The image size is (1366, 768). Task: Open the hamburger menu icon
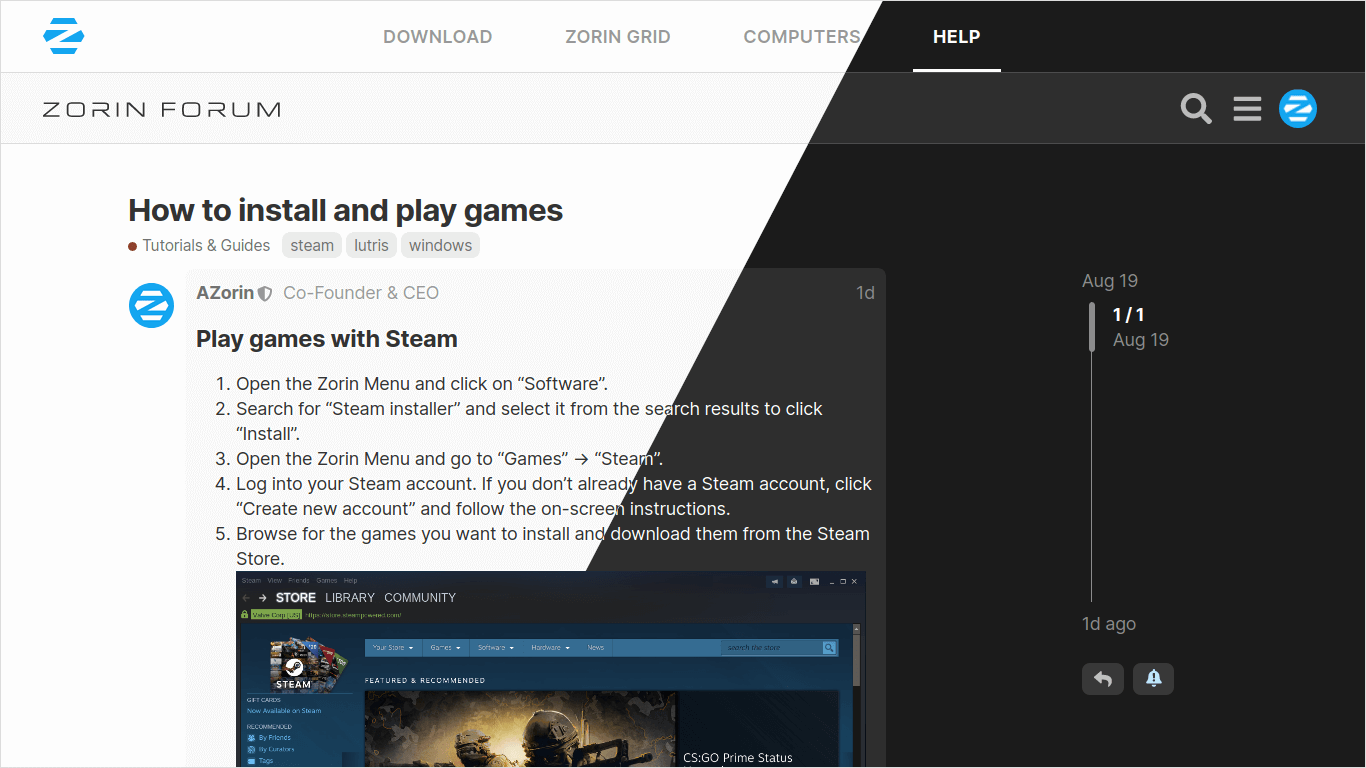1246,108
